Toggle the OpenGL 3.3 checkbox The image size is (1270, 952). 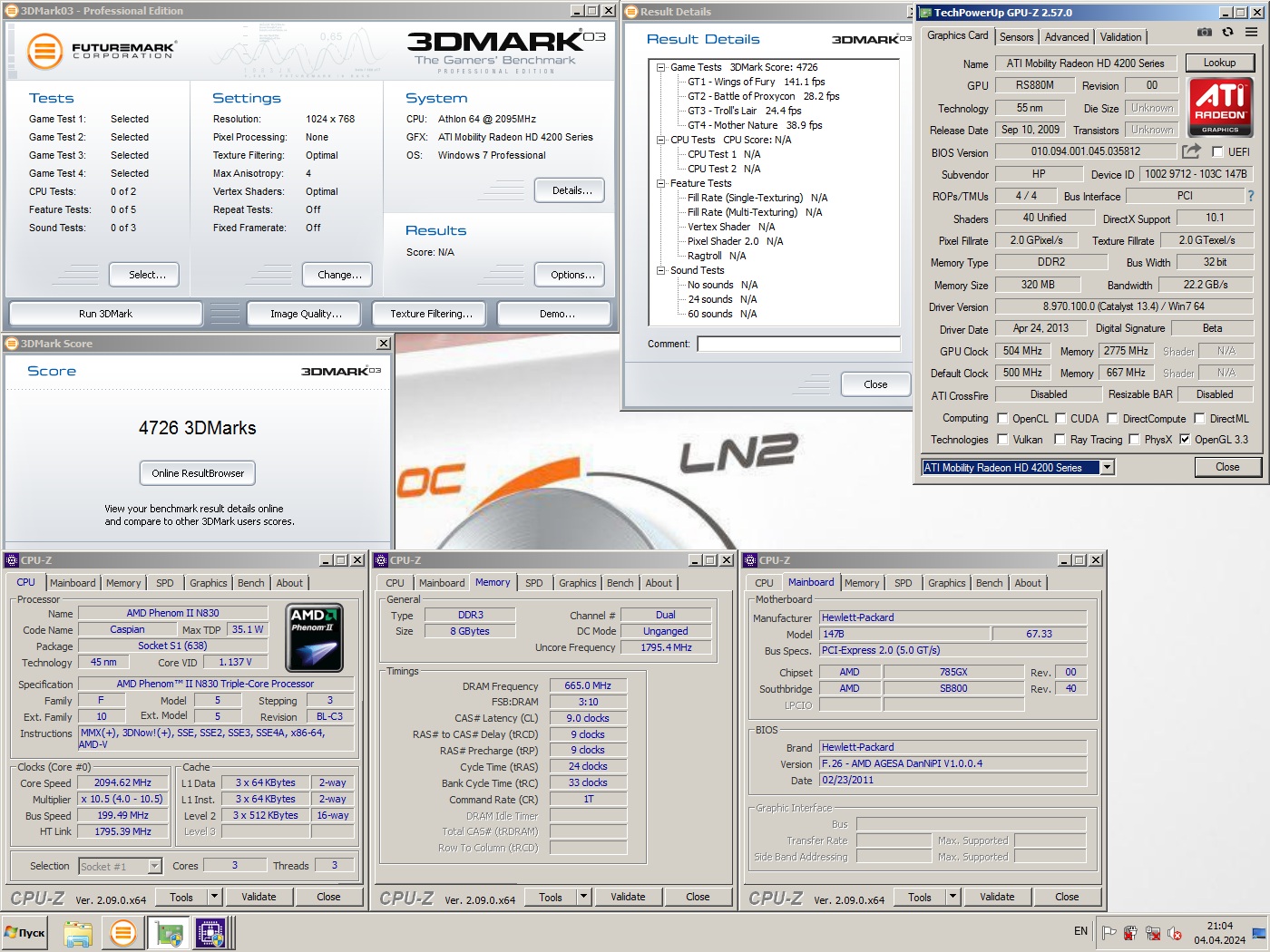(1184, 440)
